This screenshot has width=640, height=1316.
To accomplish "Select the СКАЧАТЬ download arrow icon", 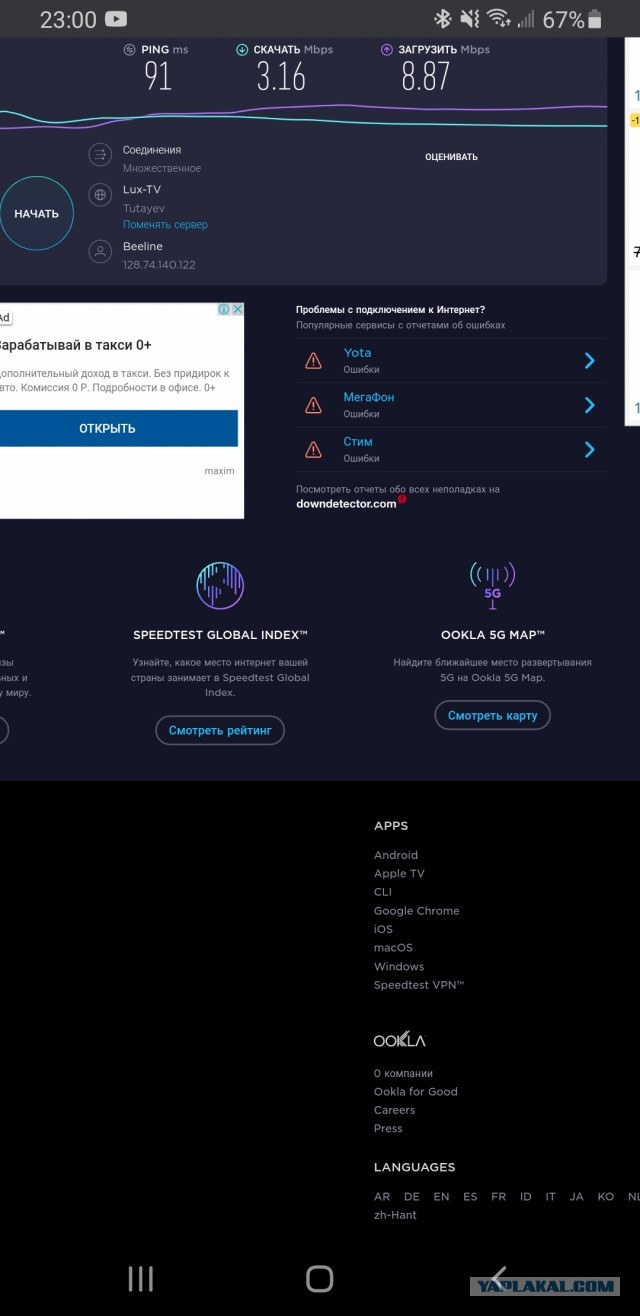I will (242, 49).
